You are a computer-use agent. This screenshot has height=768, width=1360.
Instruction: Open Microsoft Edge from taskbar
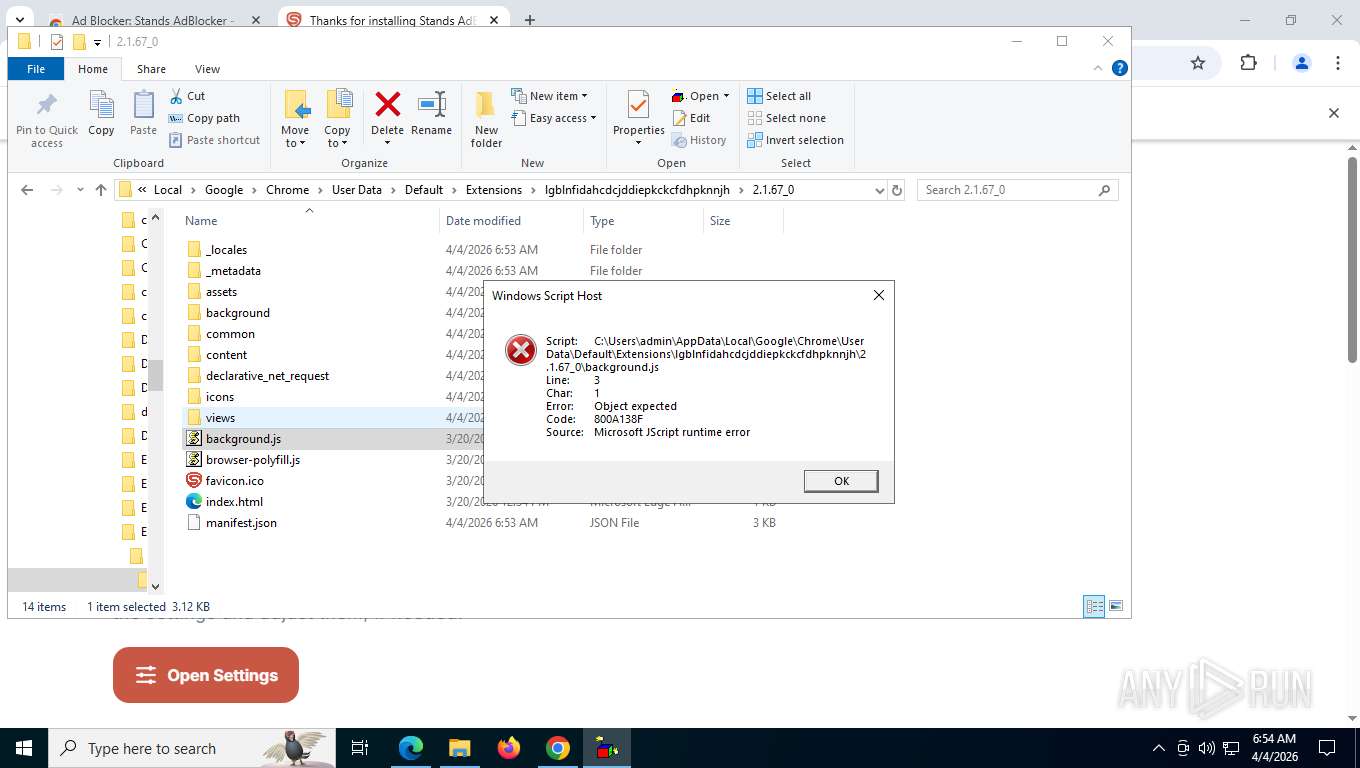click(410, 748)
